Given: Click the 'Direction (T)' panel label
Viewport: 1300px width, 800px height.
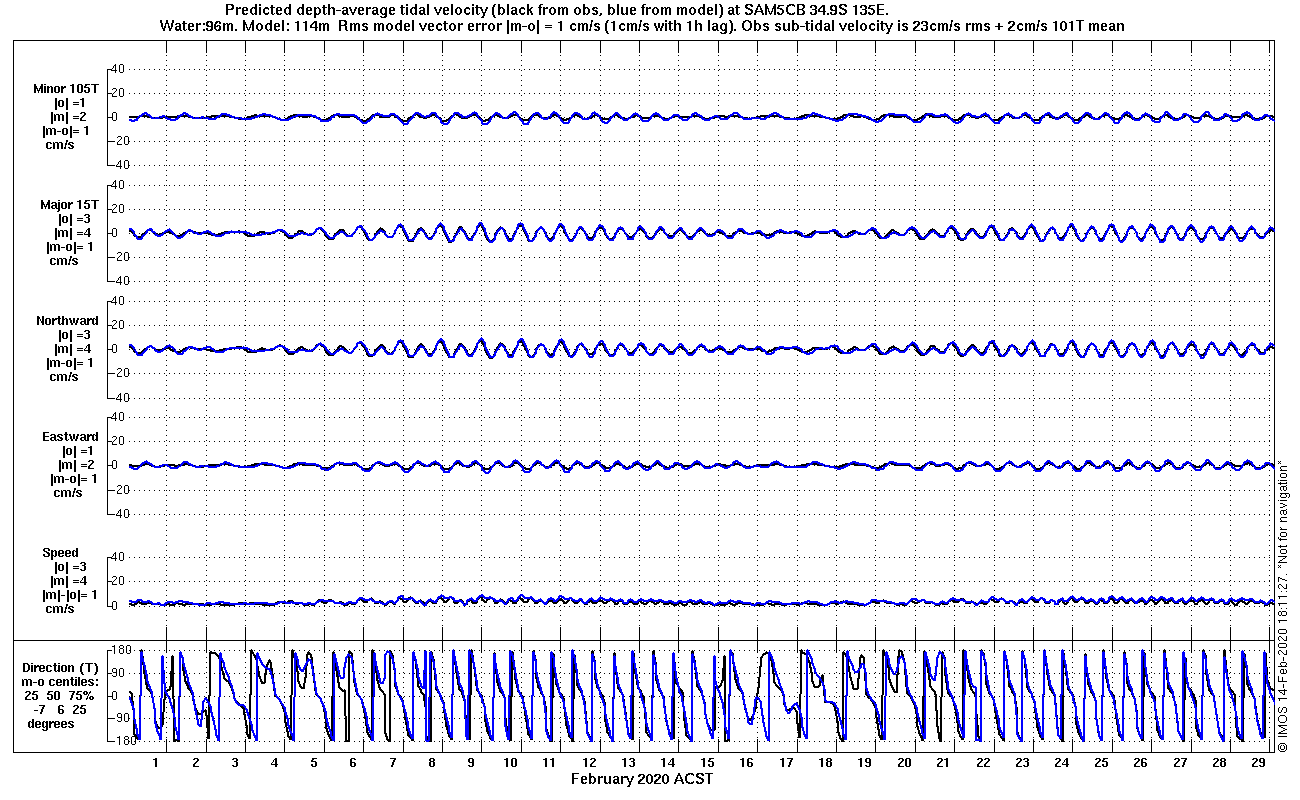Looking at the screenshot, I should (x=62, y=667).
